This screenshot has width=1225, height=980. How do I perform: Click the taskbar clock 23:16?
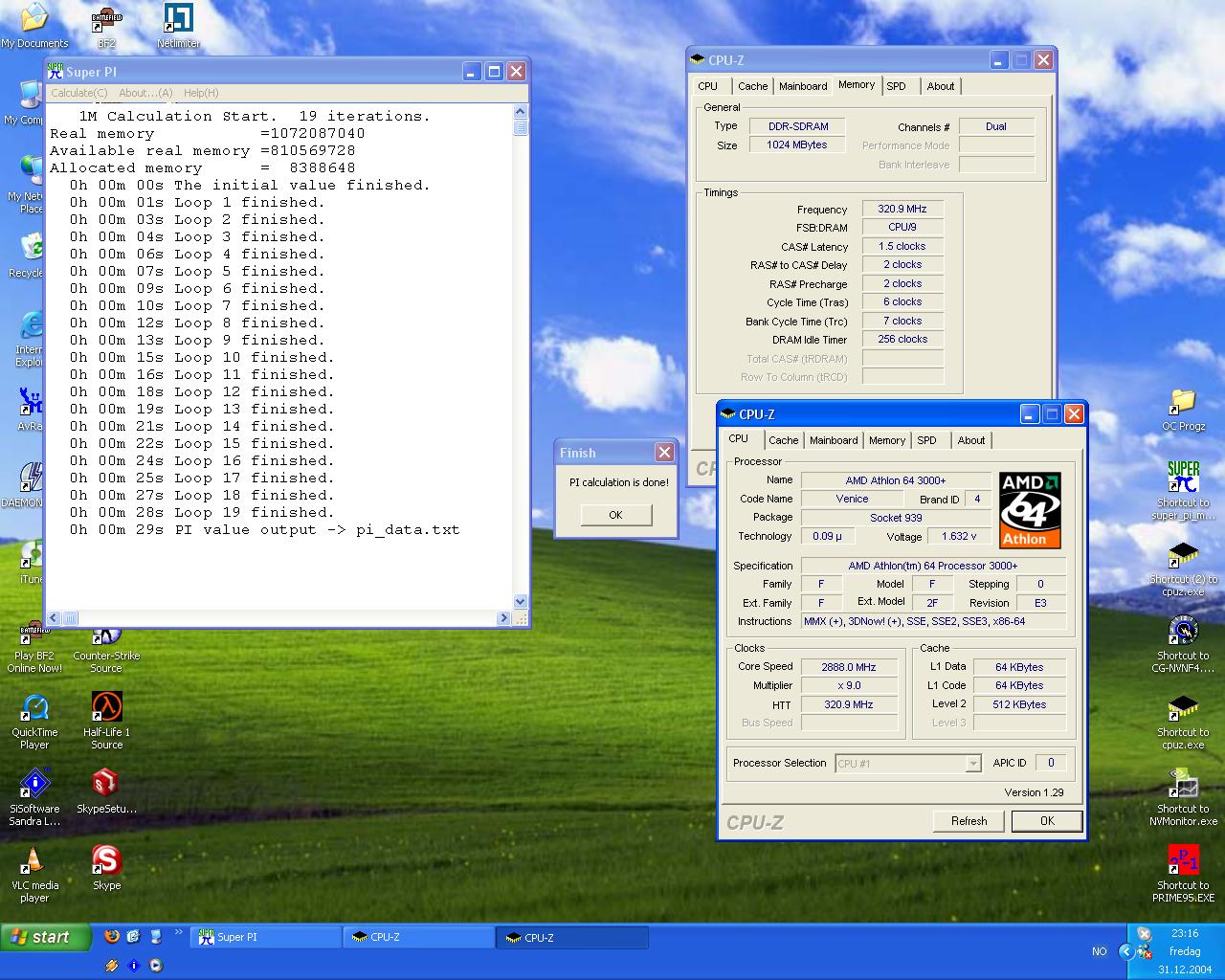point(1184,933)
